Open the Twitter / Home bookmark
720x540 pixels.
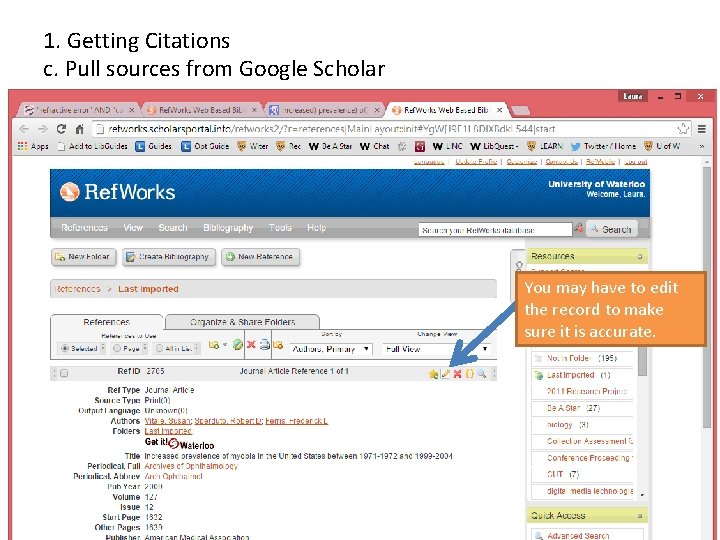tap(603, 146)
